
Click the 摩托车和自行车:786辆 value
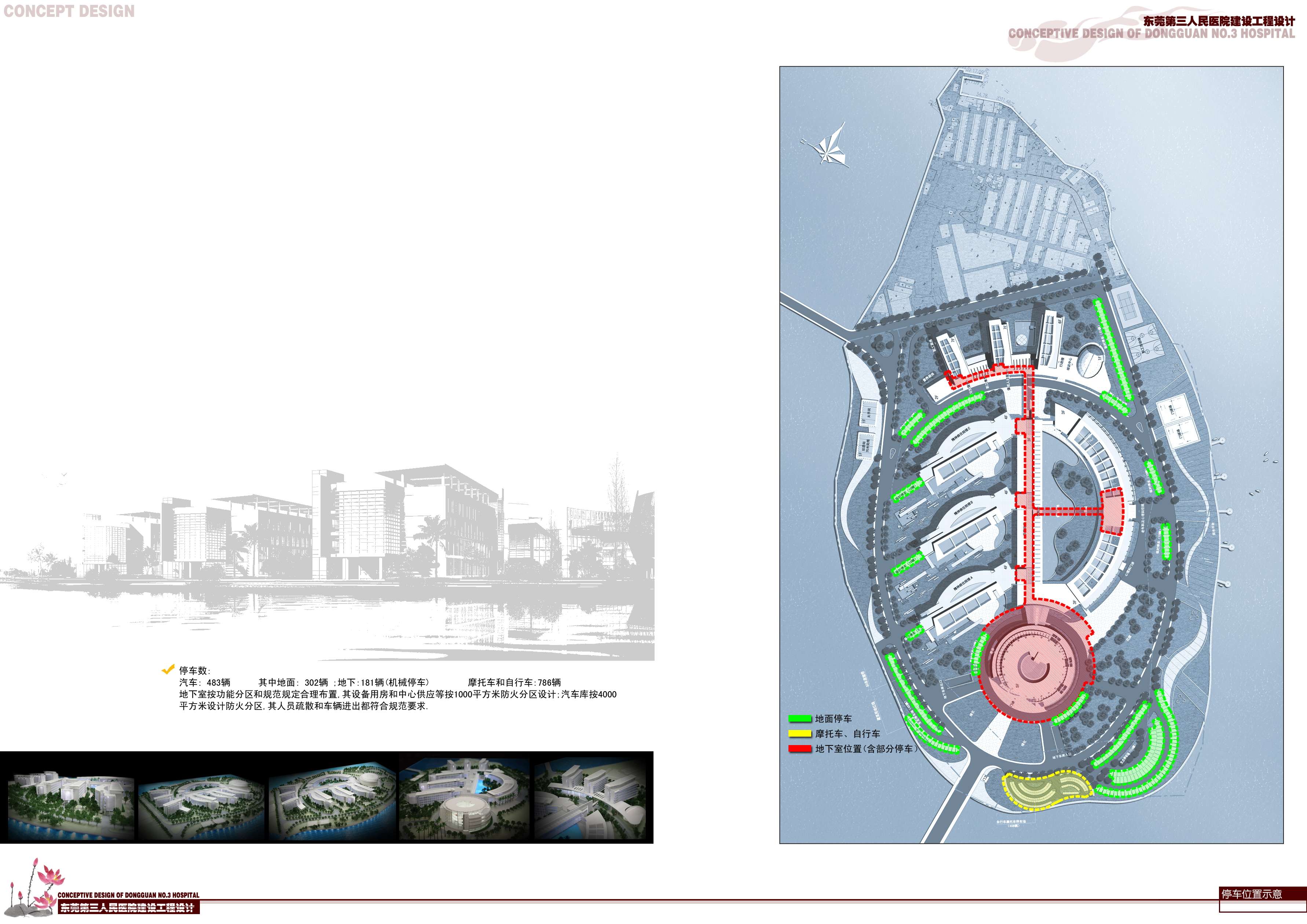pyautogui.click(x=515, y=682)
